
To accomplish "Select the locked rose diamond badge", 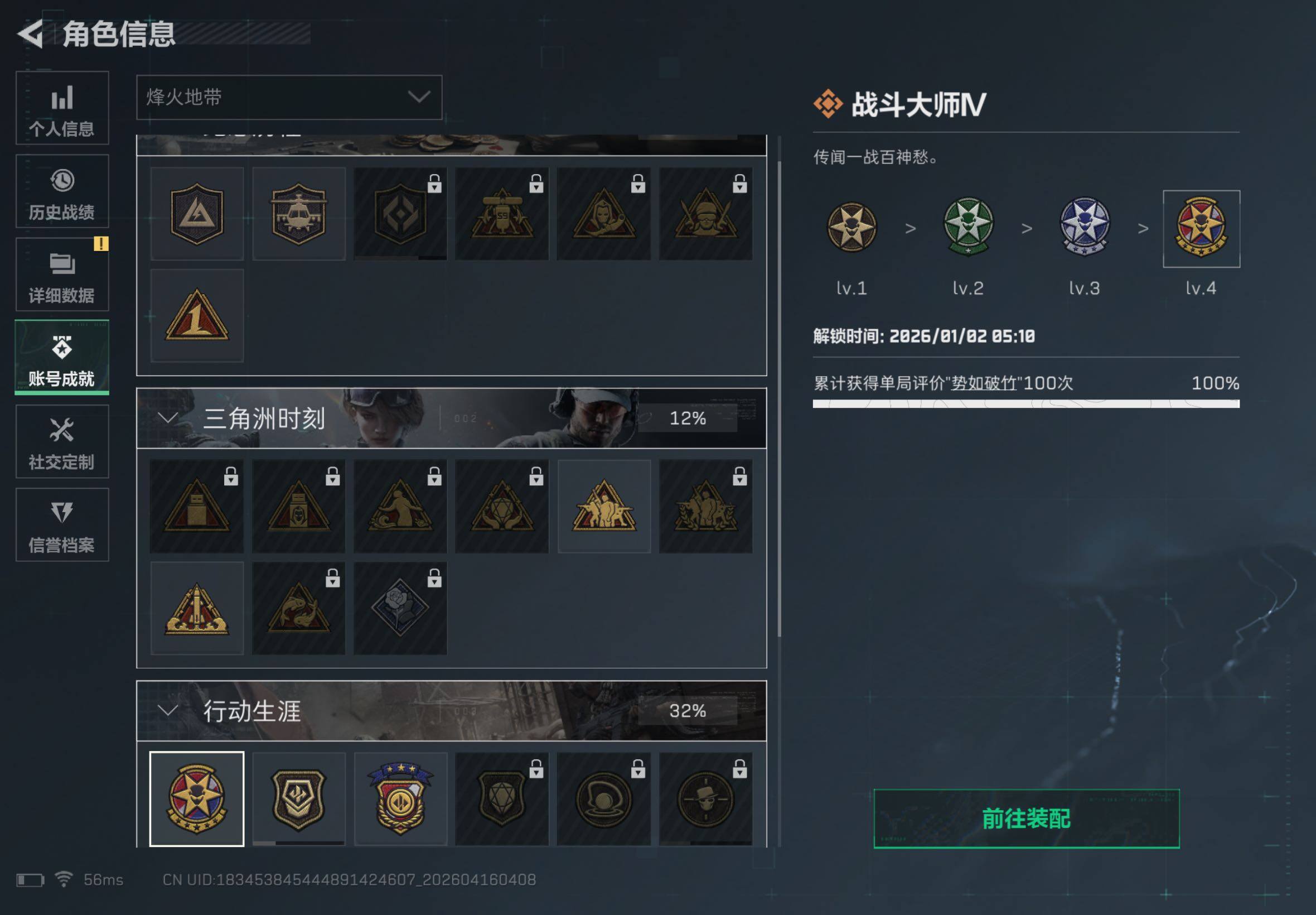I will 400,608.
